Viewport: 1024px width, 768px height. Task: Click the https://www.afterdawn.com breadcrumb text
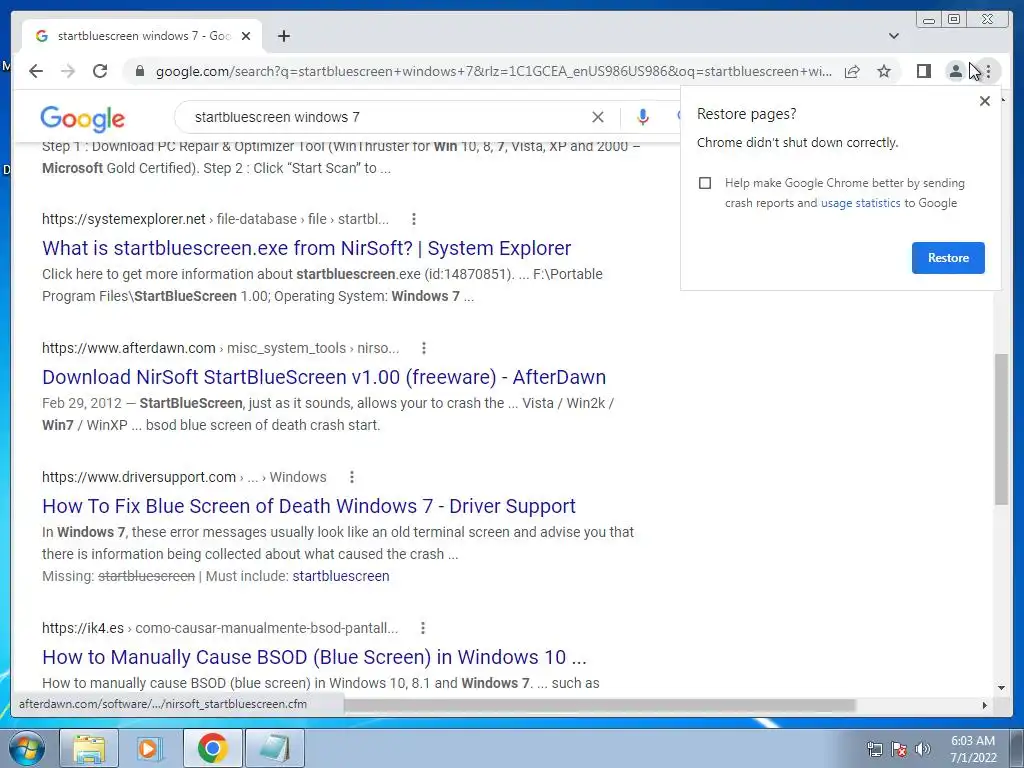(x=129, y=348)
